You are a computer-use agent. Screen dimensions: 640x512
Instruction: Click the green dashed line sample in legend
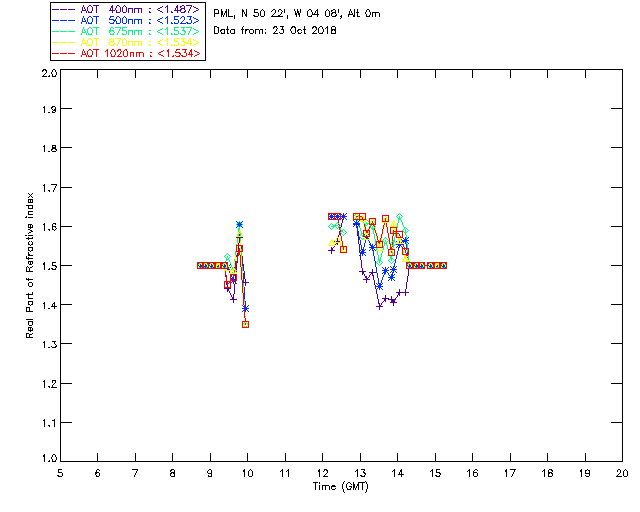[64, 31]
